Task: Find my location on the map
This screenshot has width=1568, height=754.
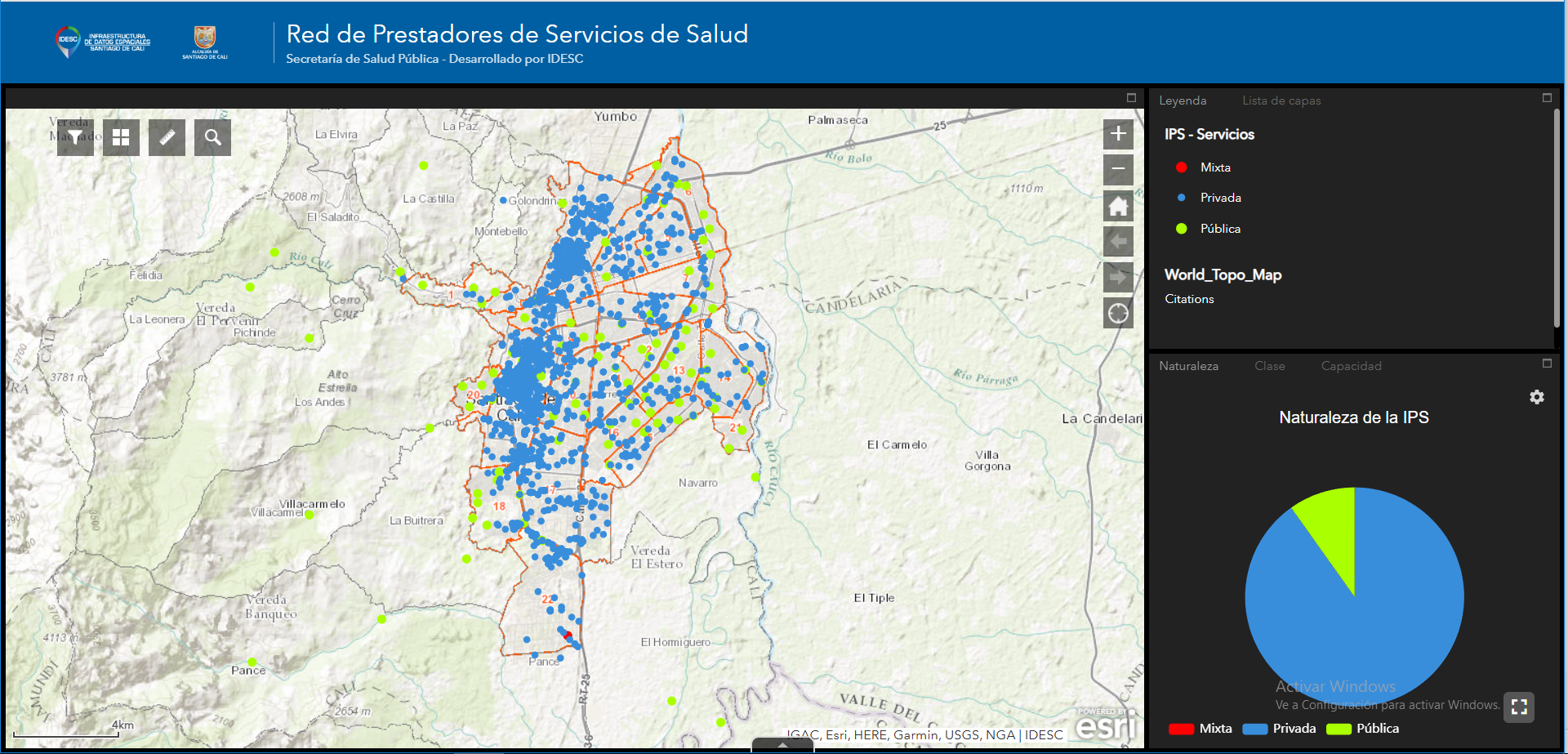Action: [1118, 314]
